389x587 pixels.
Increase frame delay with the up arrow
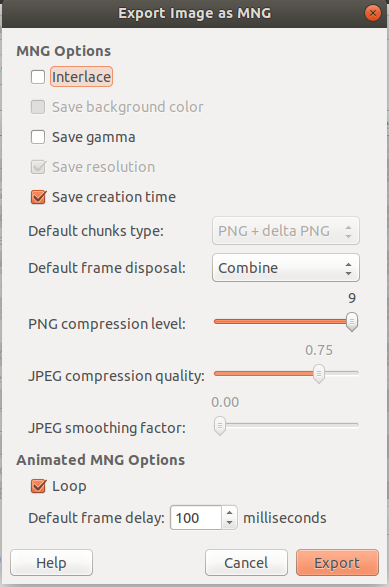[230, 513]
